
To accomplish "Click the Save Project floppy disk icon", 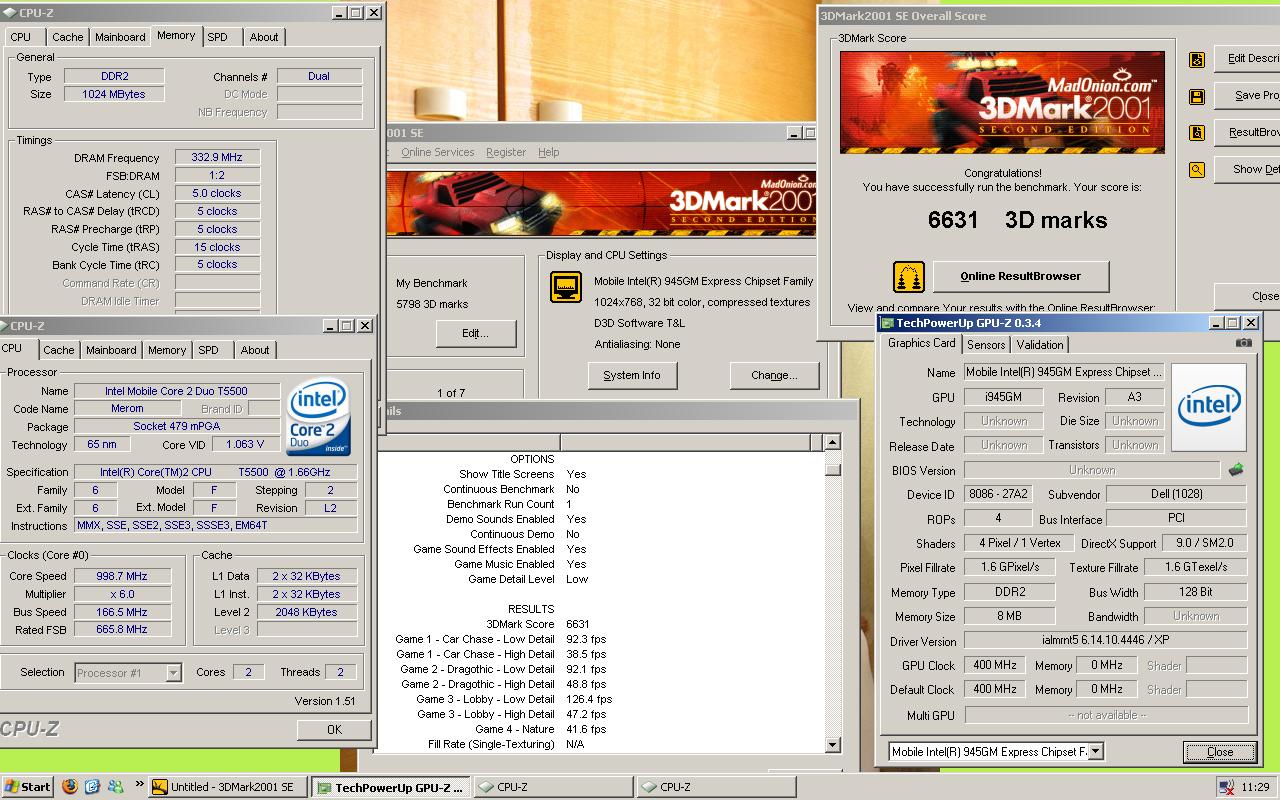I will 1197,96.
